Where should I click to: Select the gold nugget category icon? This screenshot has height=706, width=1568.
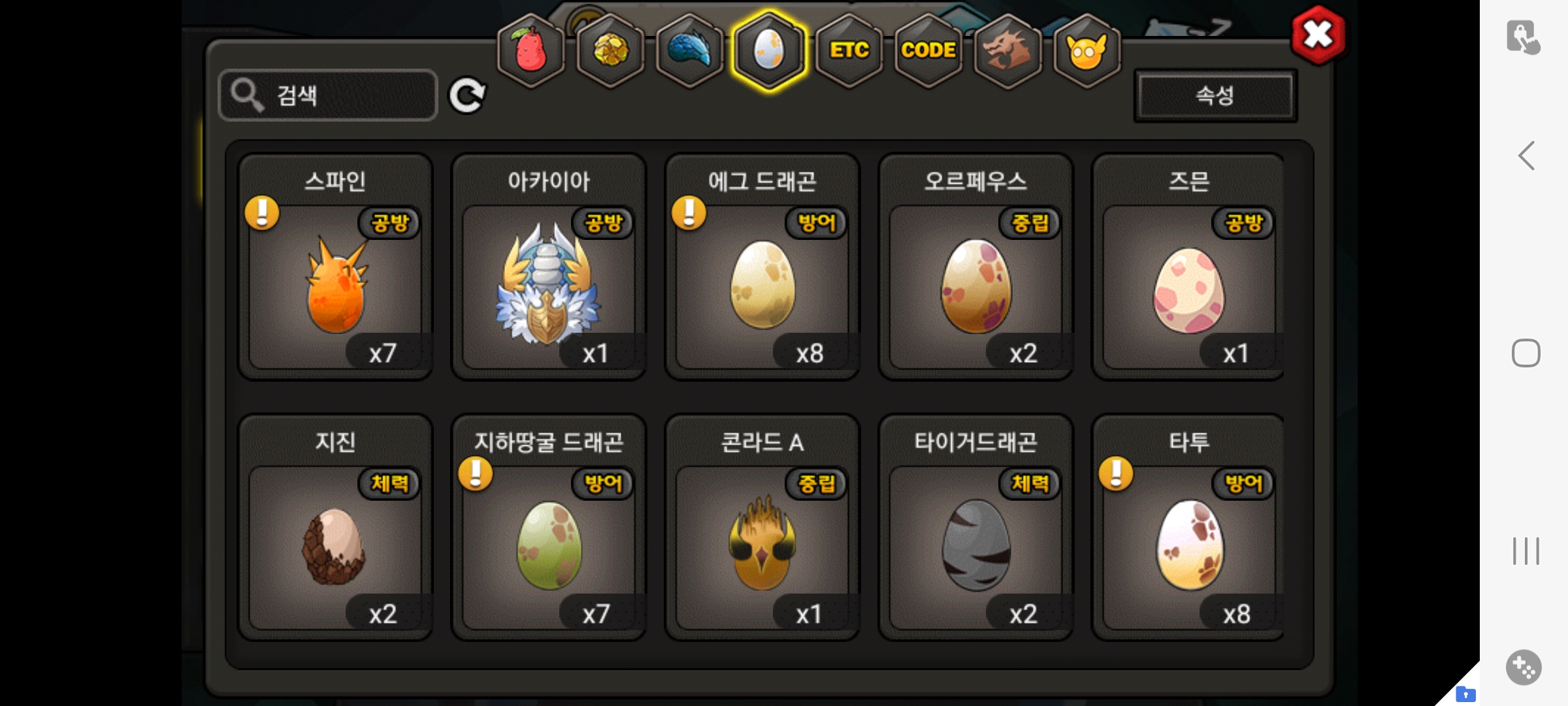click(611, 50)
